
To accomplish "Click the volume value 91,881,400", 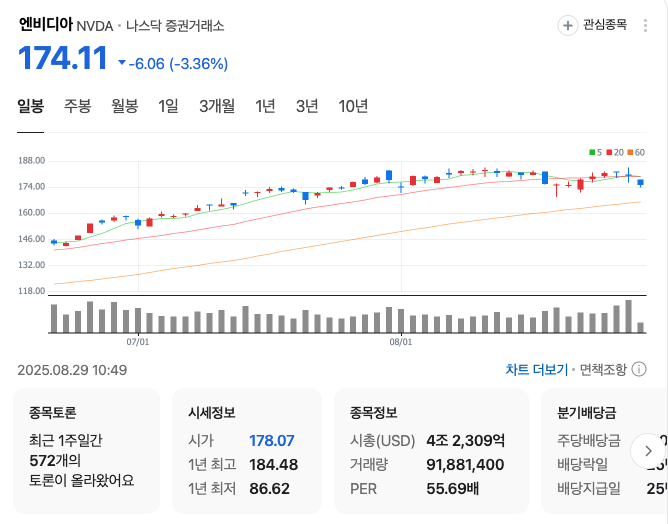I will (465, 464).
